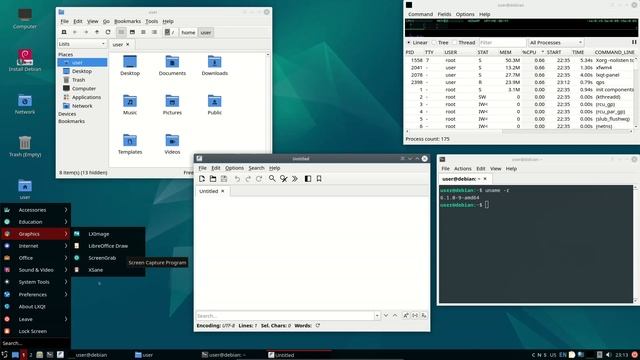
Task: Launch LibreOffice Draw from the Graphics submenu
Action: click(108, 246)
